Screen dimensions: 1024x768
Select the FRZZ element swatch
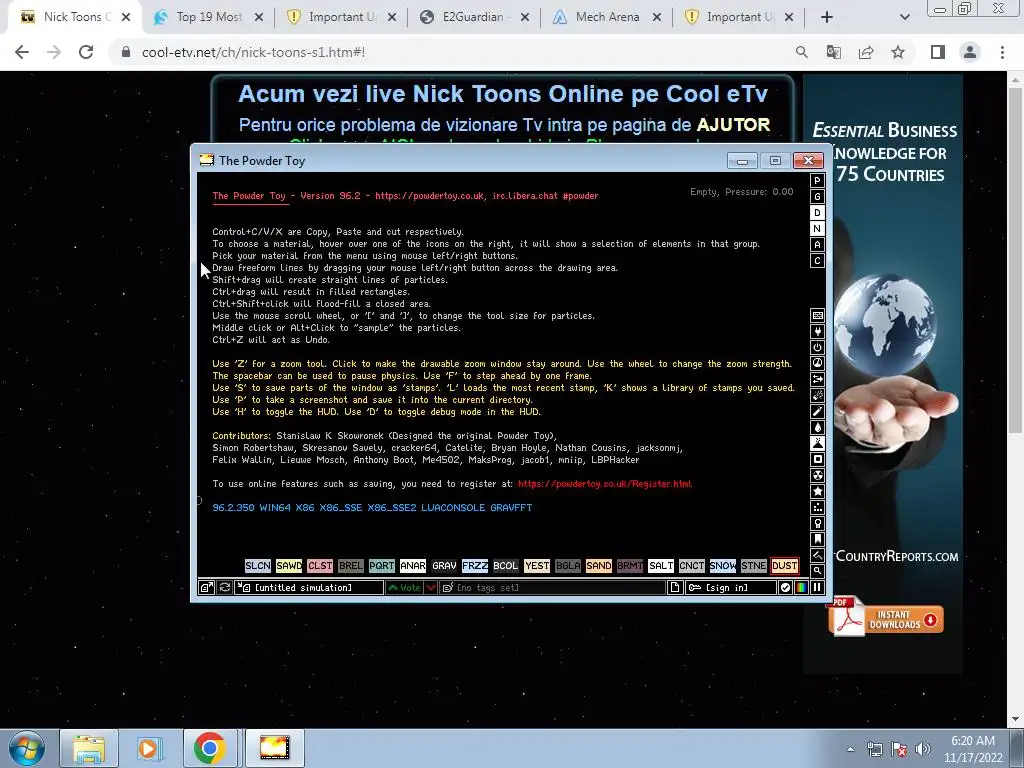475,566
